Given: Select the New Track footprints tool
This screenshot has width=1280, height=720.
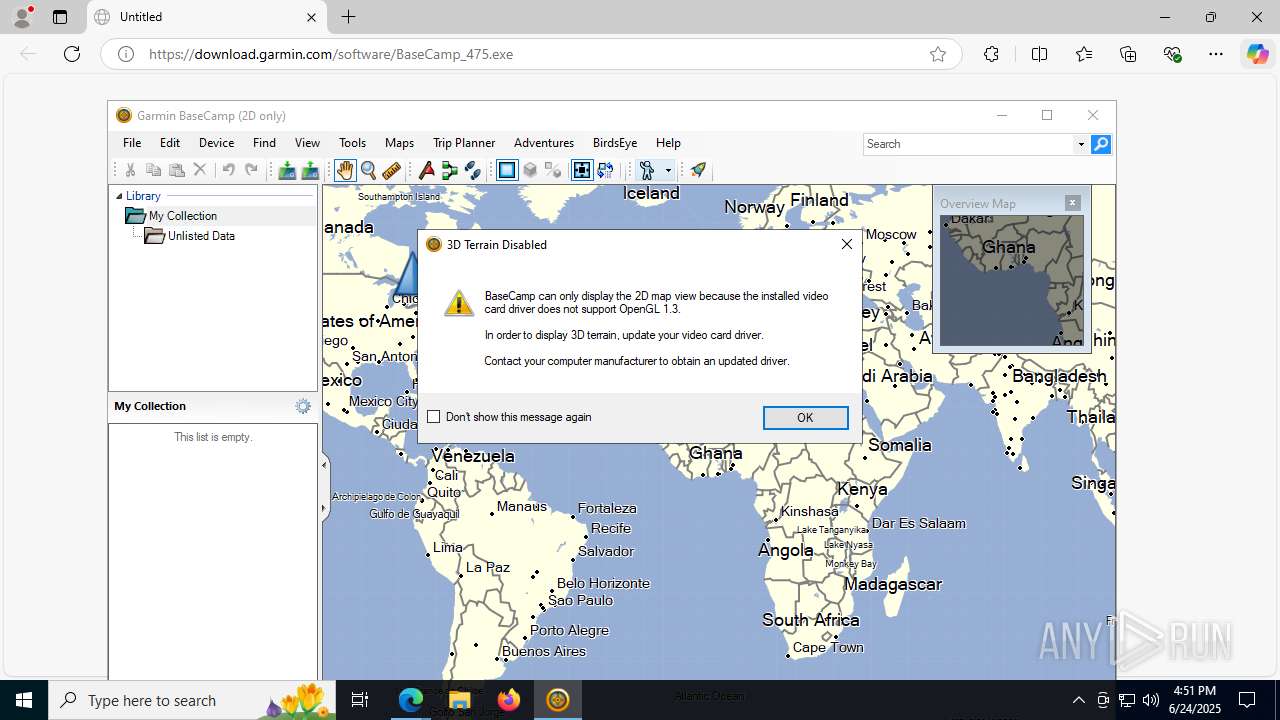Looking at the screenshot, I should (473, 170).
